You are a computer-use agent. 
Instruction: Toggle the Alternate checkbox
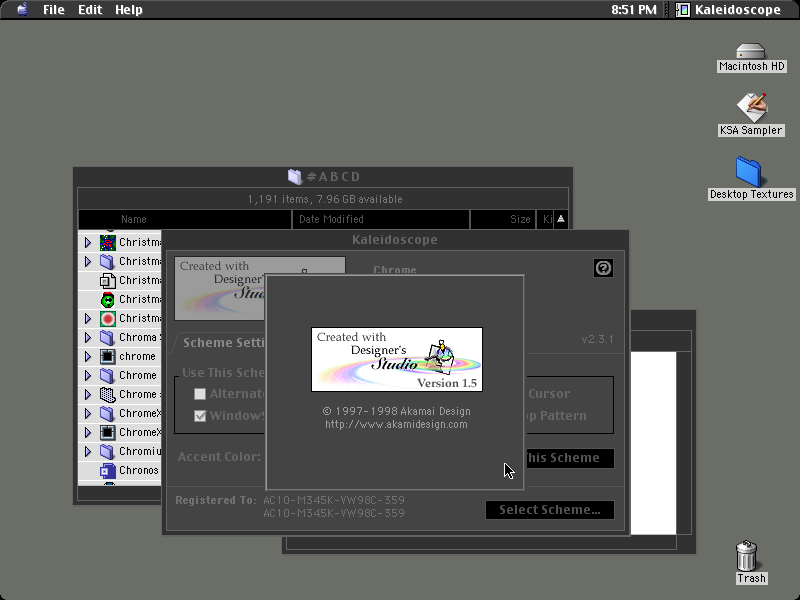coord(200,394)
